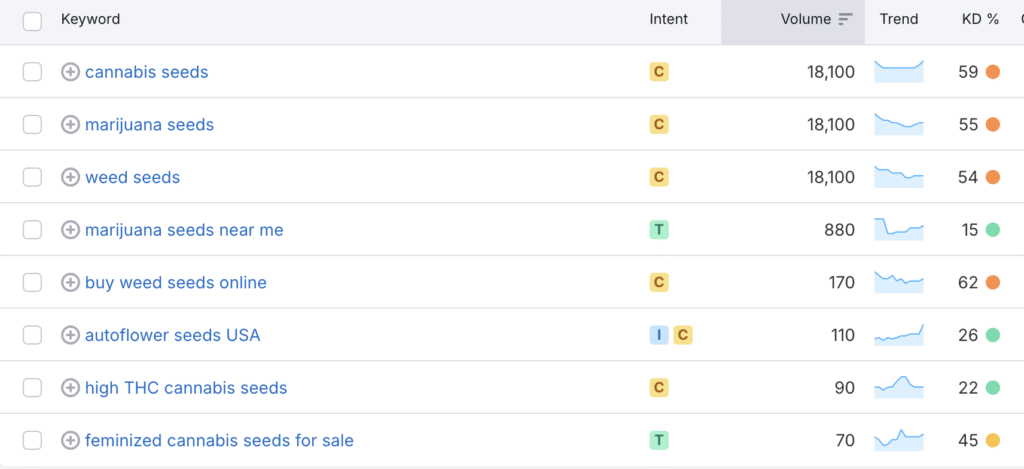This screenshot has height=469, width=1024.
Task: Click orange KD dot beside 62
Action: pyautogui.click(x=993, y=282)
